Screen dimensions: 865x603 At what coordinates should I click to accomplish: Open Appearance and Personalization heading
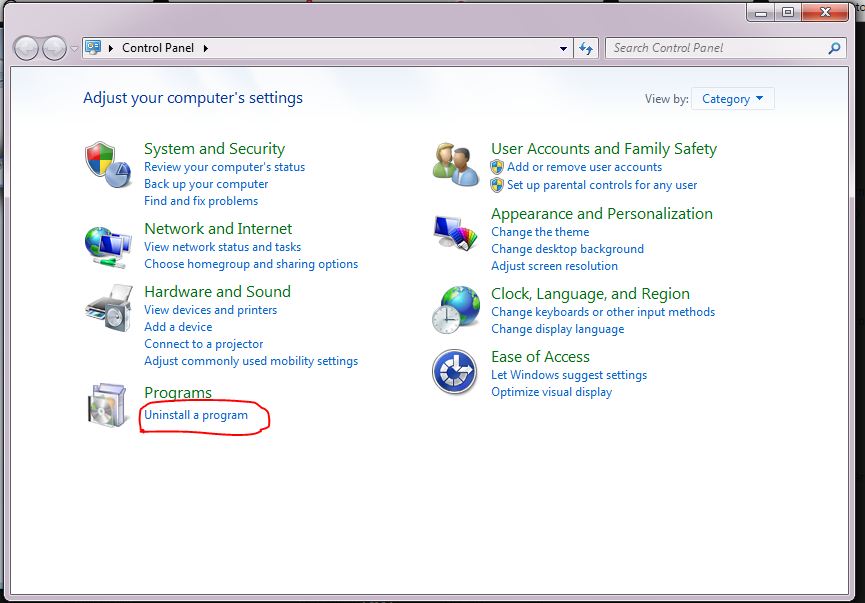[x=602, y=214]
